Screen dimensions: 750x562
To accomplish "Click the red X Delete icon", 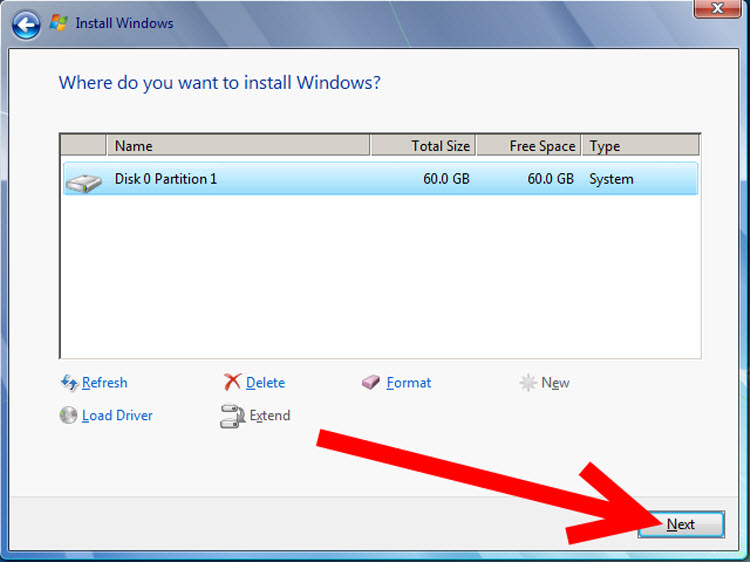I will click(232, 382).
